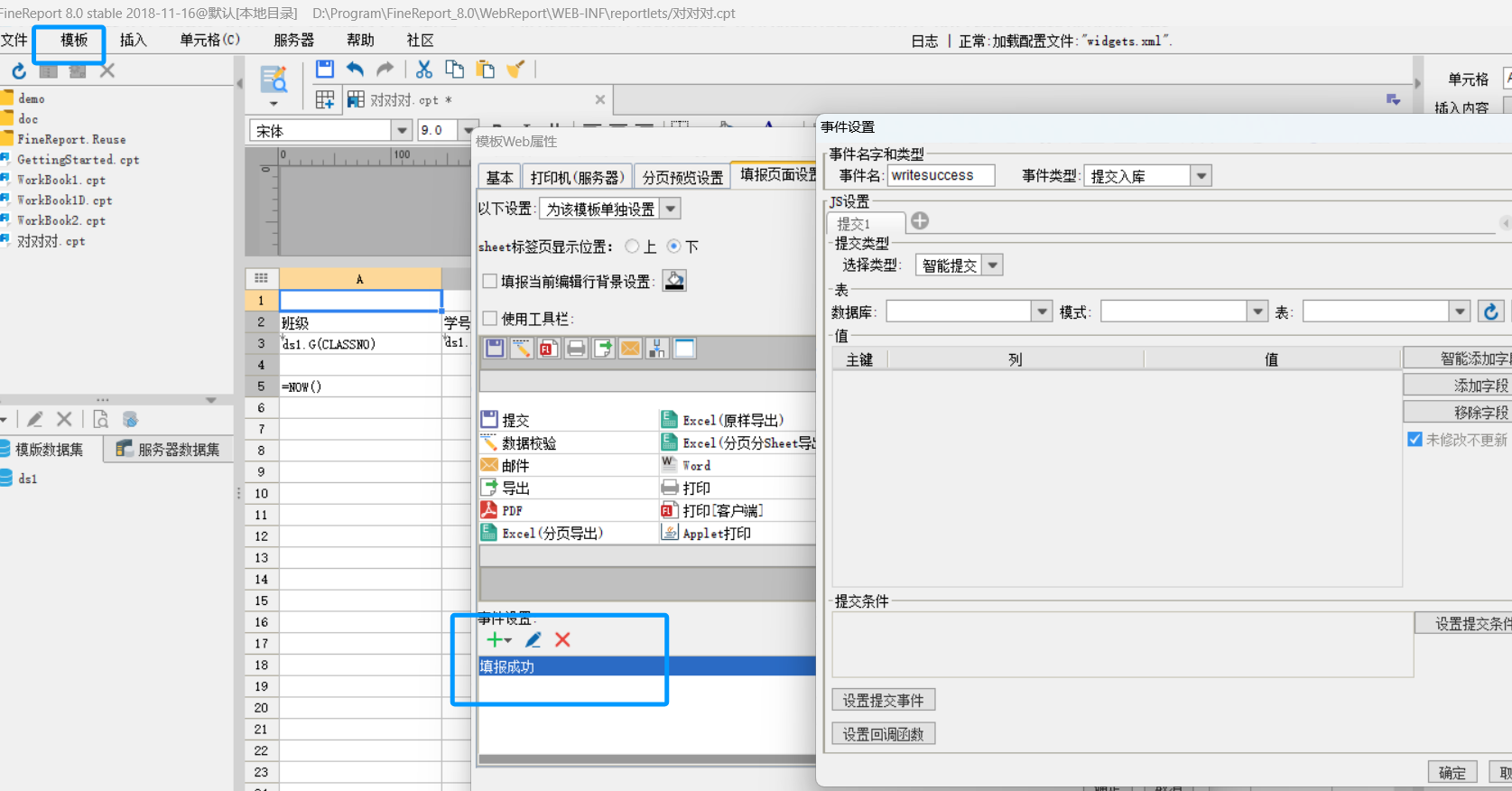The image size is (1512, 791).
Task: Select the data verify pencil in the toolbar preview strip
Action: tap(522, 349)
